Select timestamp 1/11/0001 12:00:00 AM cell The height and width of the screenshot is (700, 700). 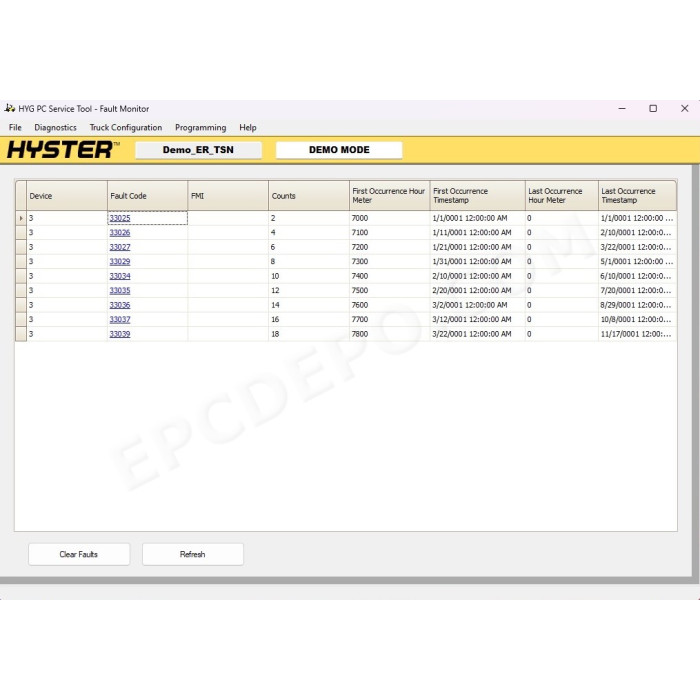(478, 233)
